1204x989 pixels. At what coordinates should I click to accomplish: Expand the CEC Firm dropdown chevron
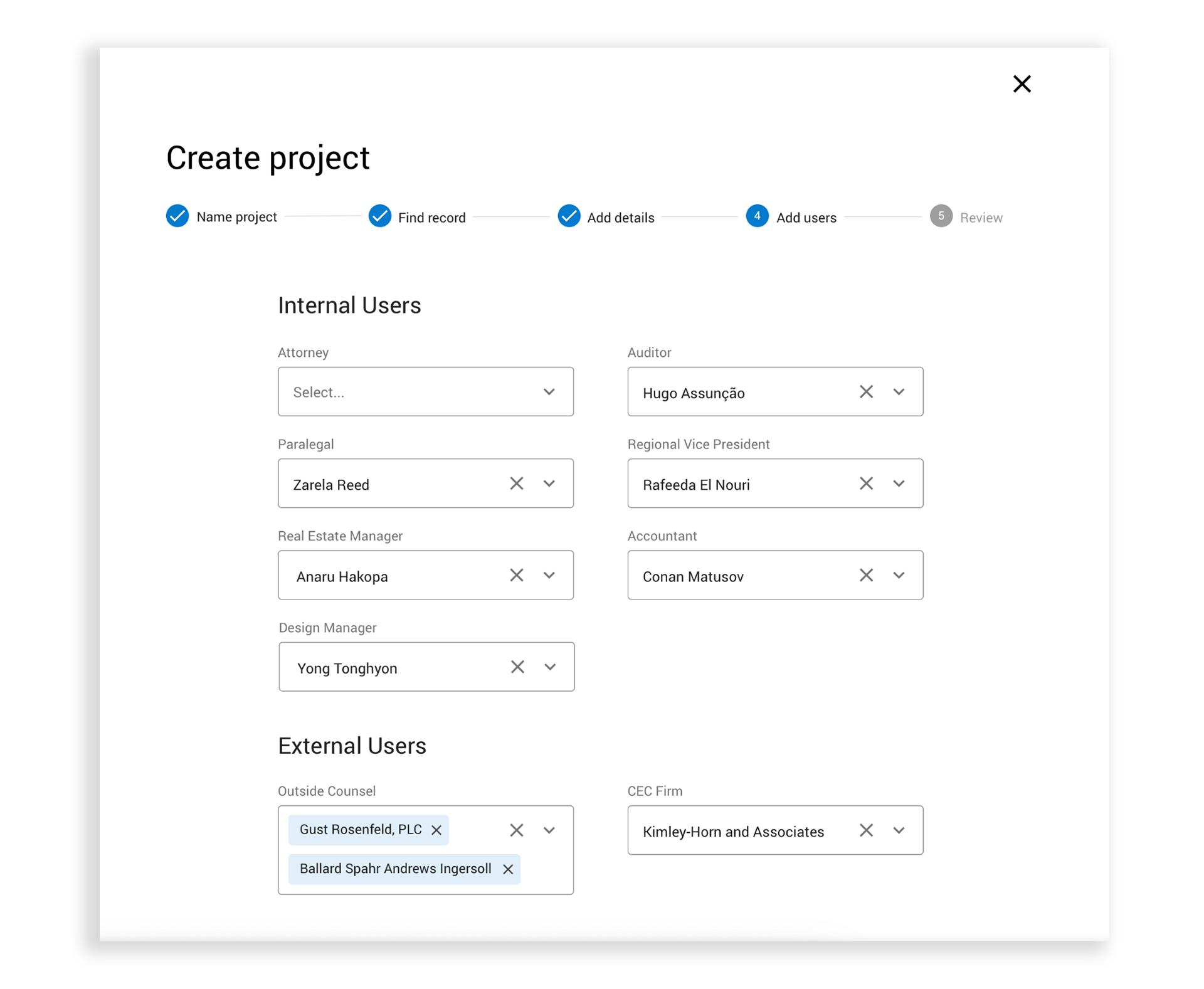pos(899,830)
